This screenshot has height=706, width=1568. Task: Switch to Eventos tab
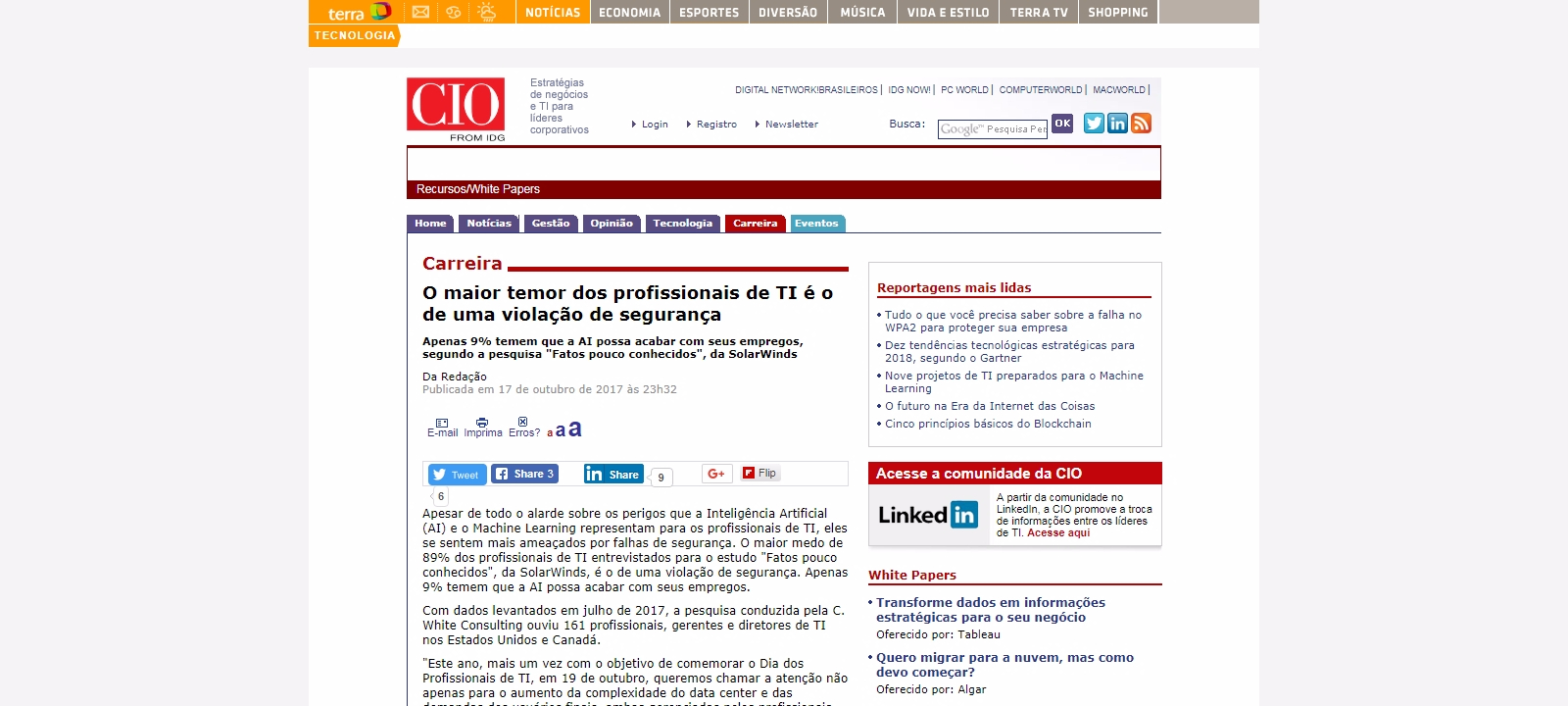(x=816, y=224)
